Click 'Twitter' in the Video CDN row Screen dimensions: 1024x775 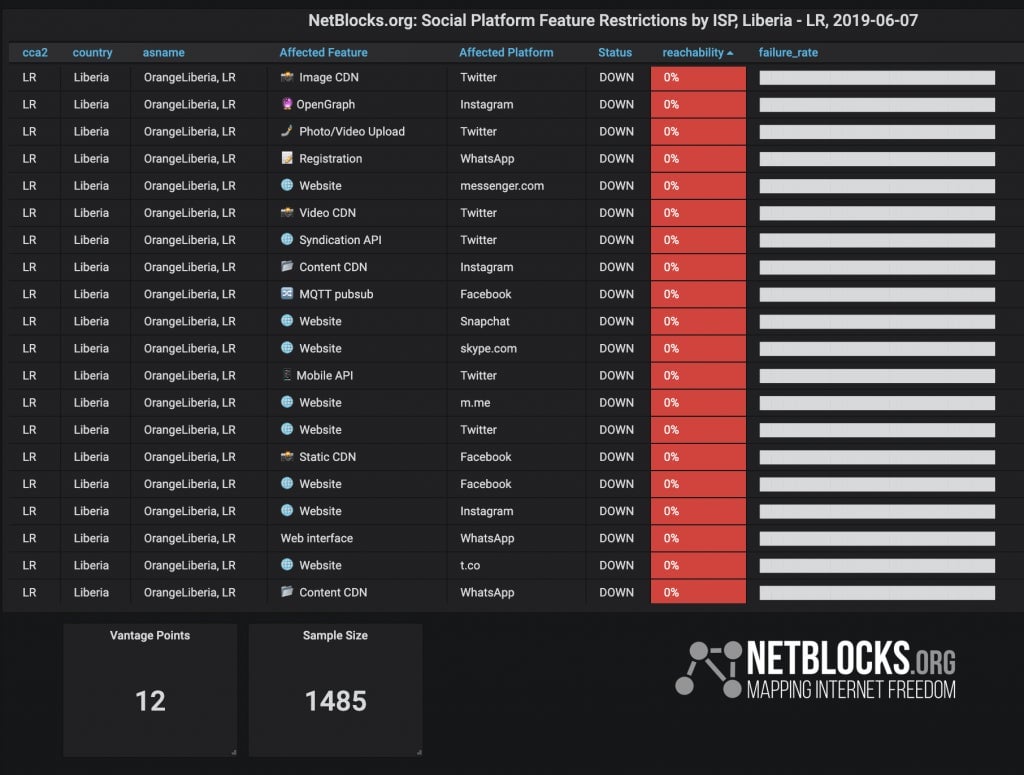478,213
